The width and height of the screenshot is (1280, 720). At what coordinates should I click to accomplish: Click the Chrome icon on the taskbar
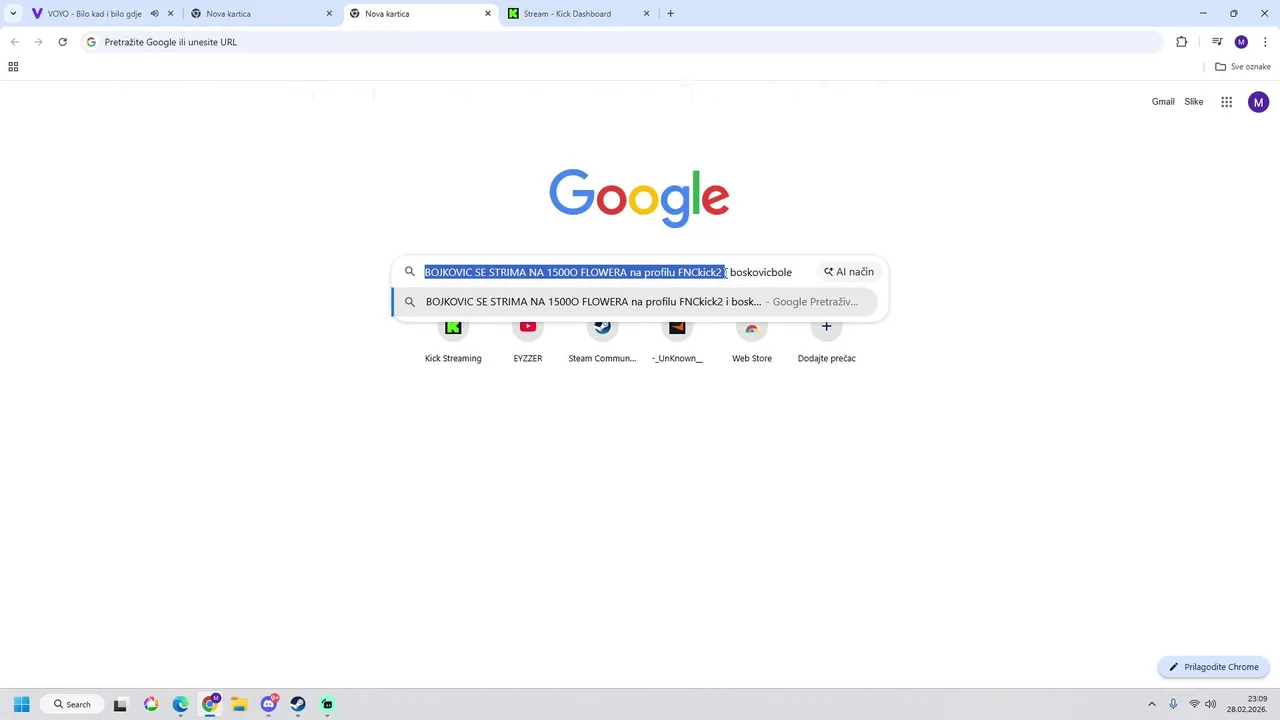(x=210, y=704)
